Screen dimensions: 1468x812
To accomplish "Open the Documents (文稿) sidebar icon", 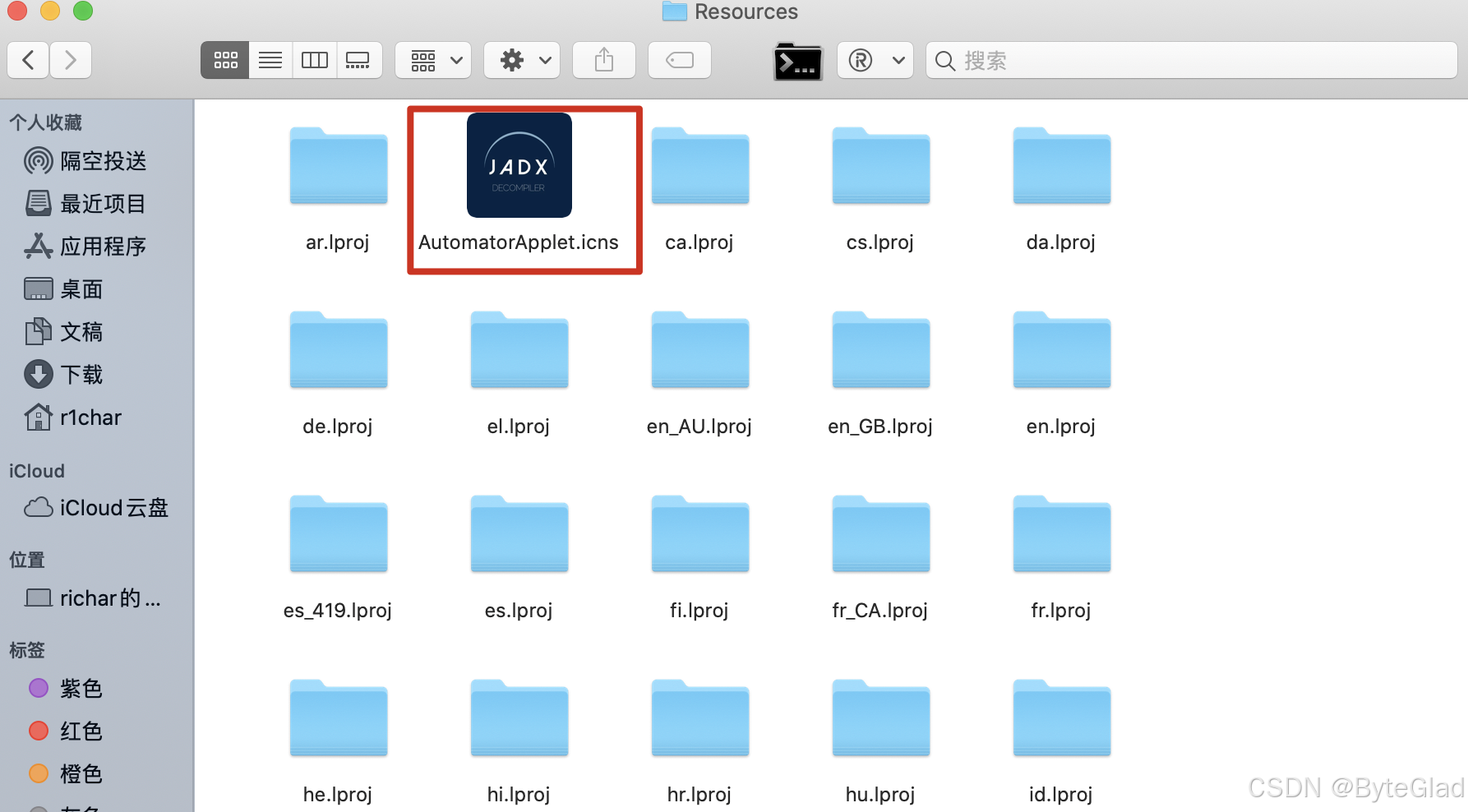I will [38, 331].
